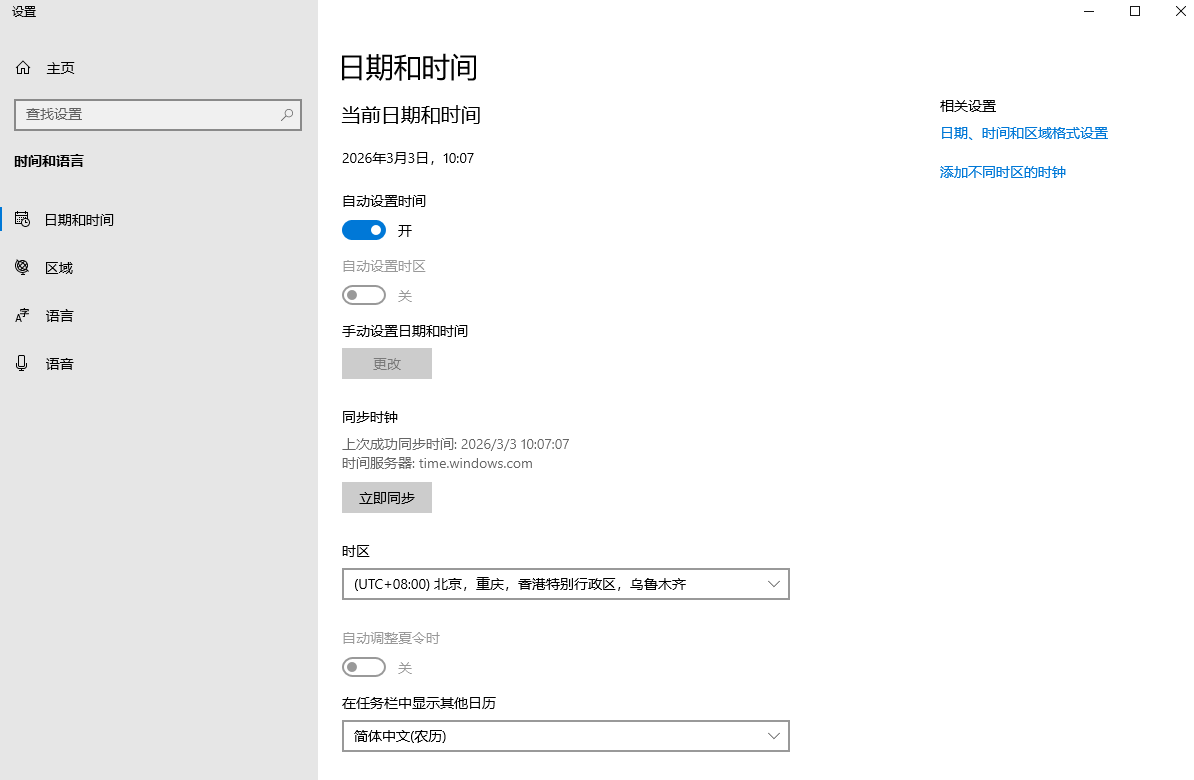Enable 自动设置时区
Screen dimensions: 1194x780
coord(364,294)
